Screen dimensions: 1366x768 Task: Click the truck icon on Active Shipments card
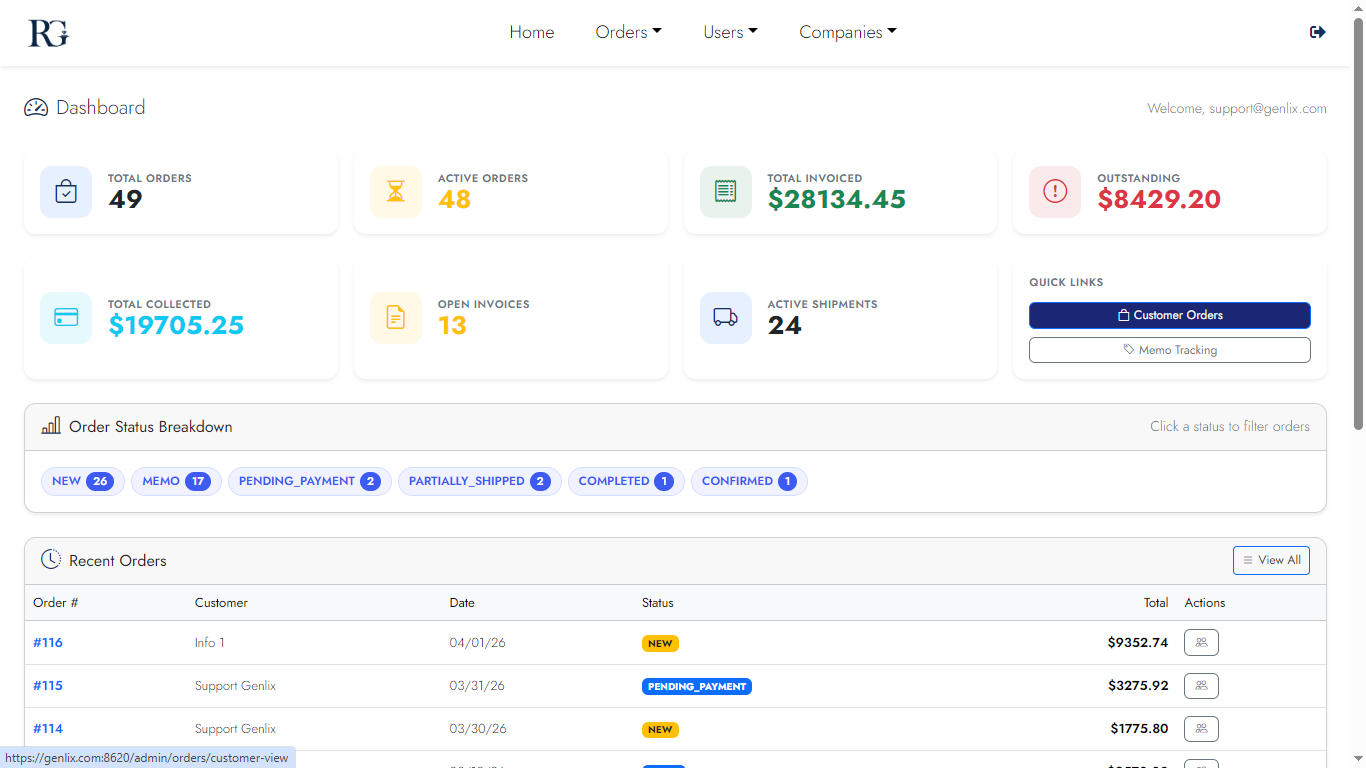tap(725, 317)
